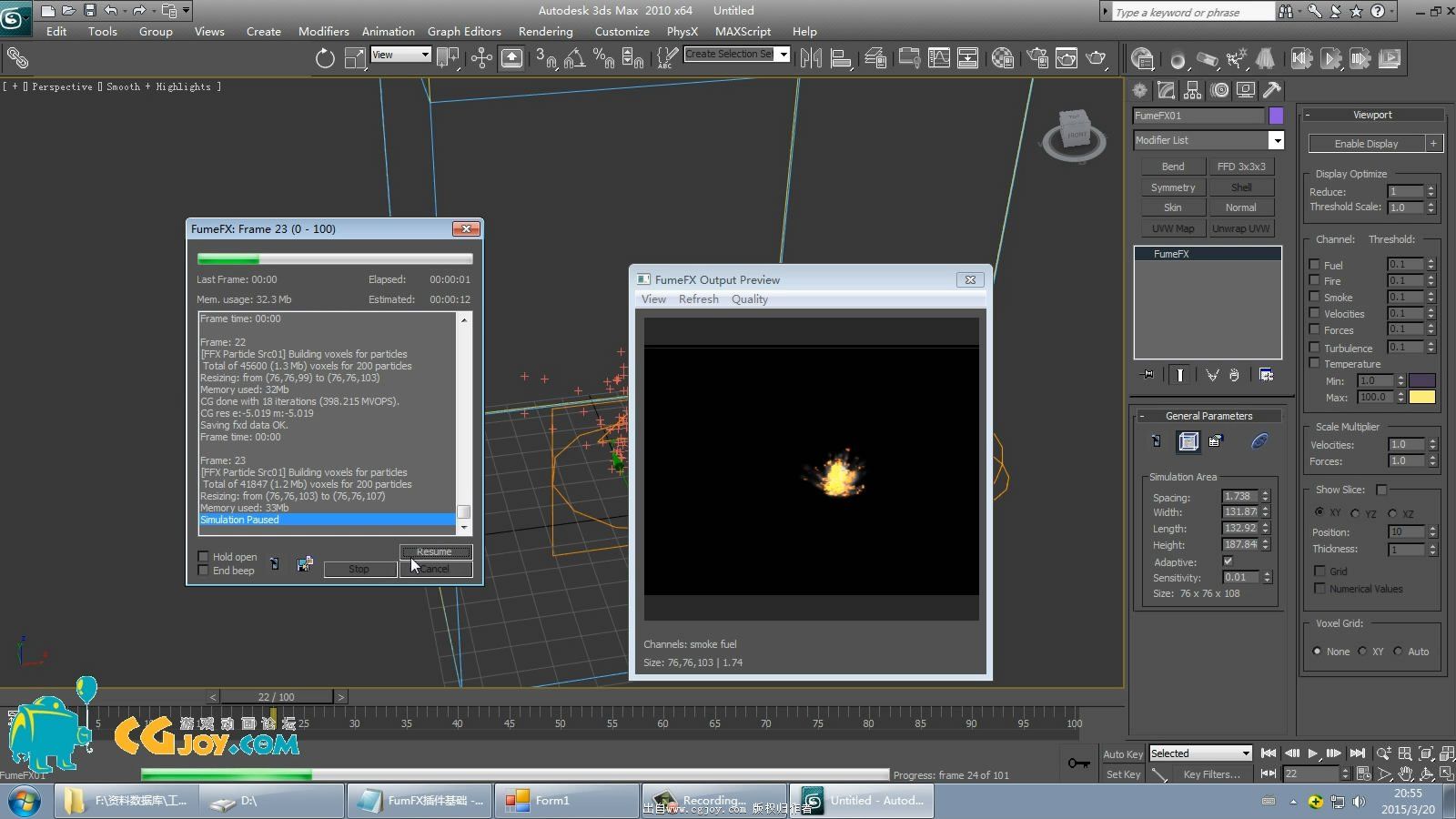The width and height of the screenshot is (1456, 819).
Task: Click the Key Mode toggle key icon
Action: [x=1079, y=763]
